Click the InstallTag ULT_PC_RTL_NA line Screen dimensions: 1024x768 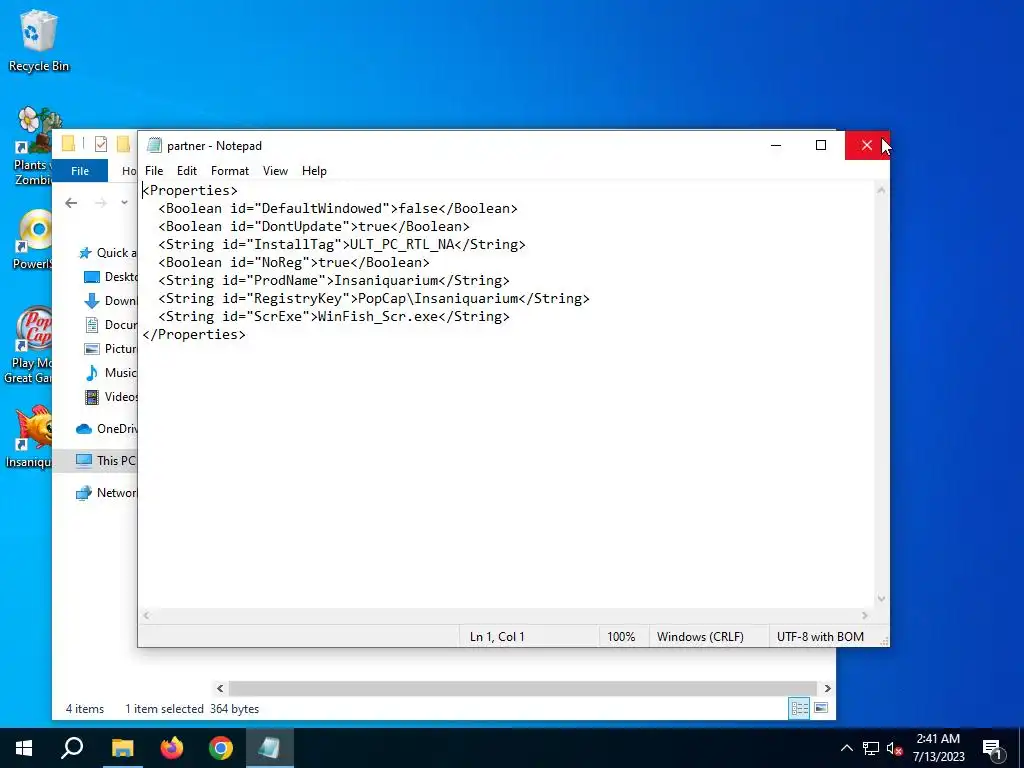pyautogui.click(x=342, y=244)
